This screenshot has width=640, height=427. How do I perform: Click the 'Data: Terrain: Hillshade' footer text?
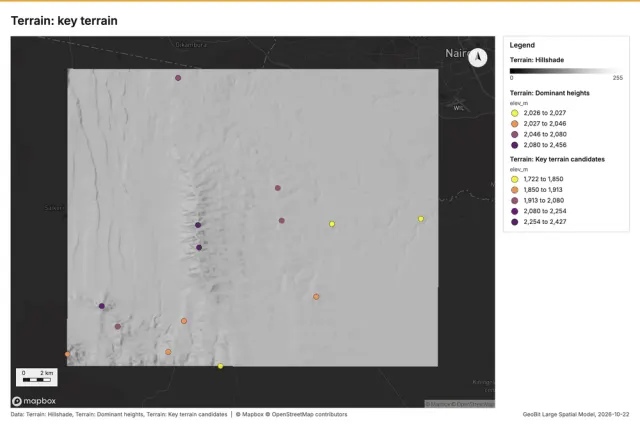pos(42,414)
